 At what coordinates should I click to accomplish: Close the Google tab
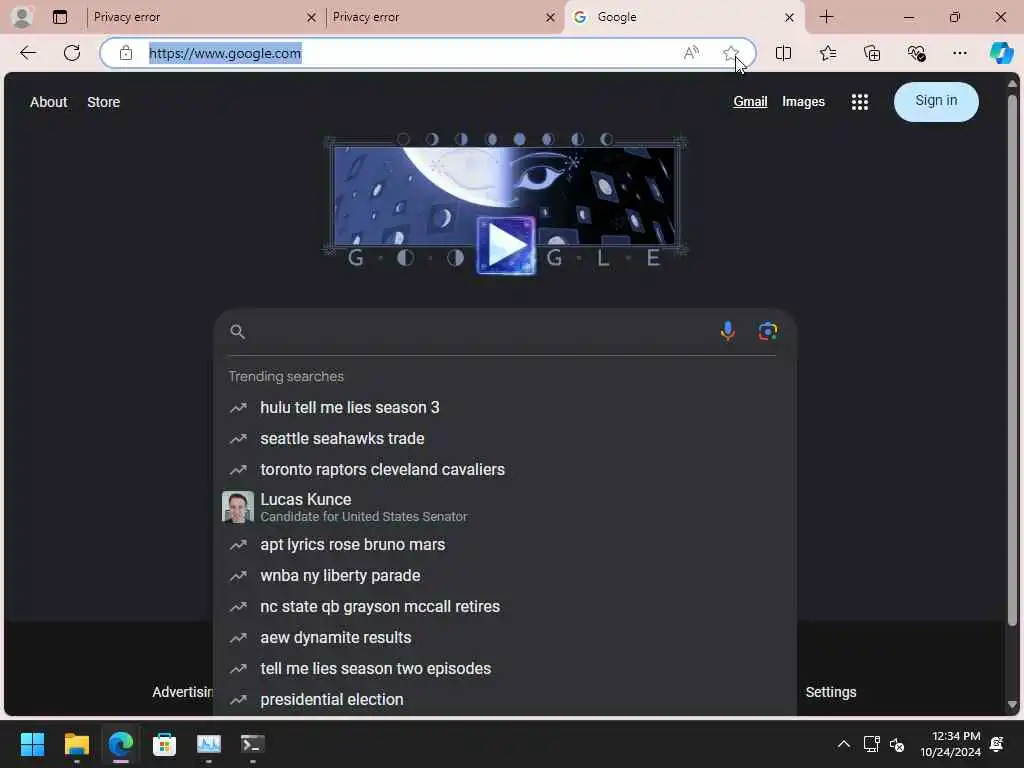[789, 18]
